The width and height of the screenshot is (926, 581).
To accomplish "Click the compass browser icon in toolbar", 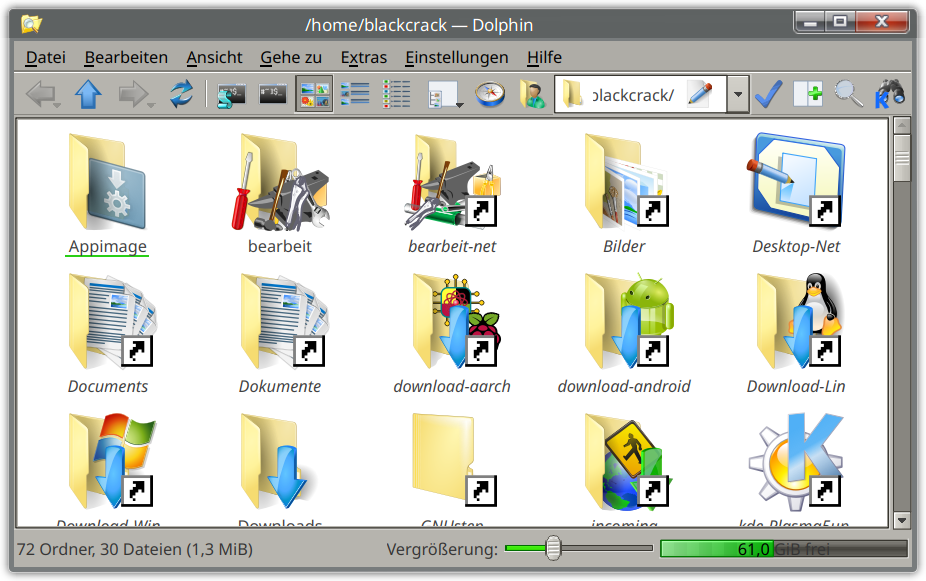I will tap(490, 94).
